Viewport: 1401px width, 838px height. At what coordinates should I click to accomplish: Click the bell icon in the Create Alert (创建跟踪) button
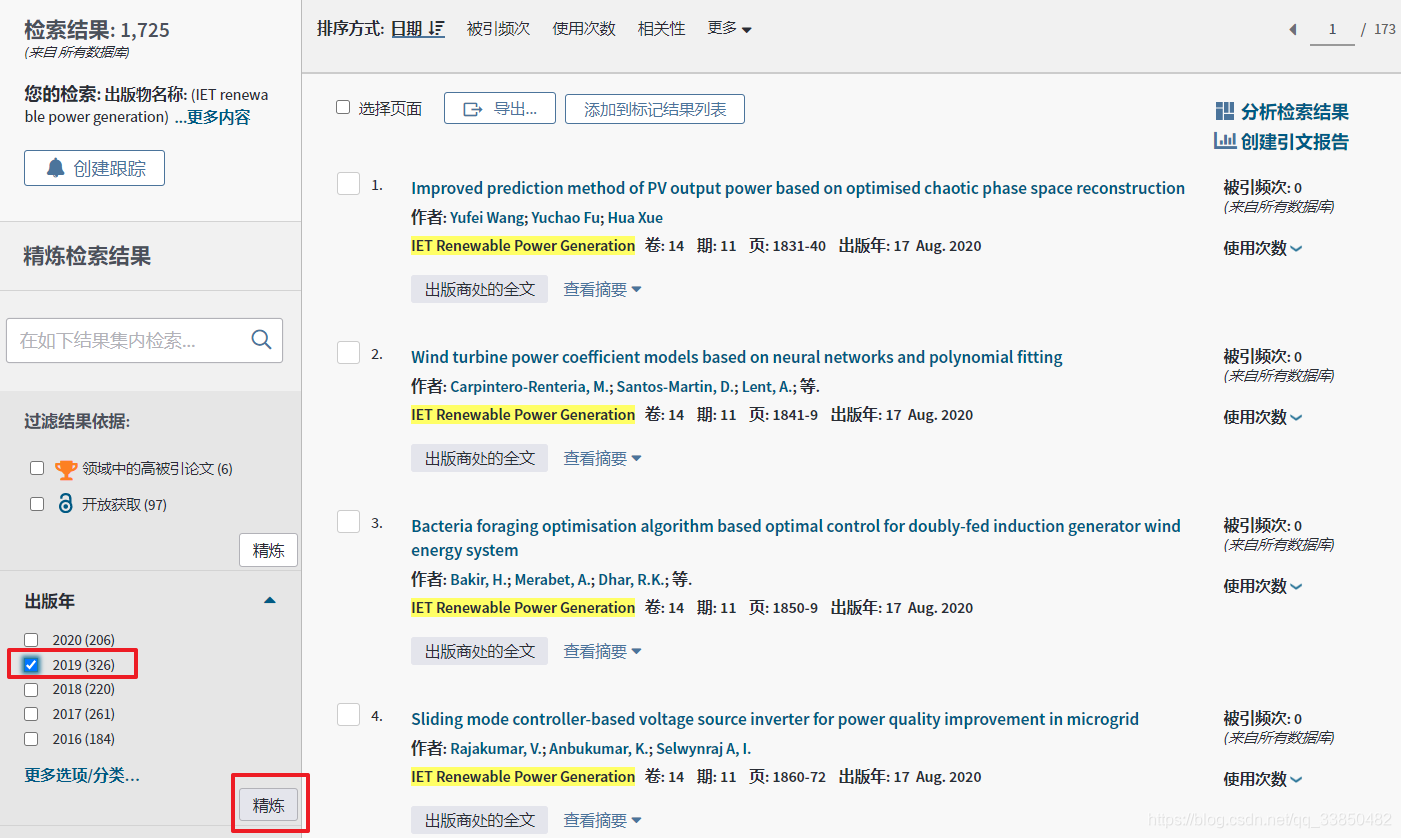56,168
